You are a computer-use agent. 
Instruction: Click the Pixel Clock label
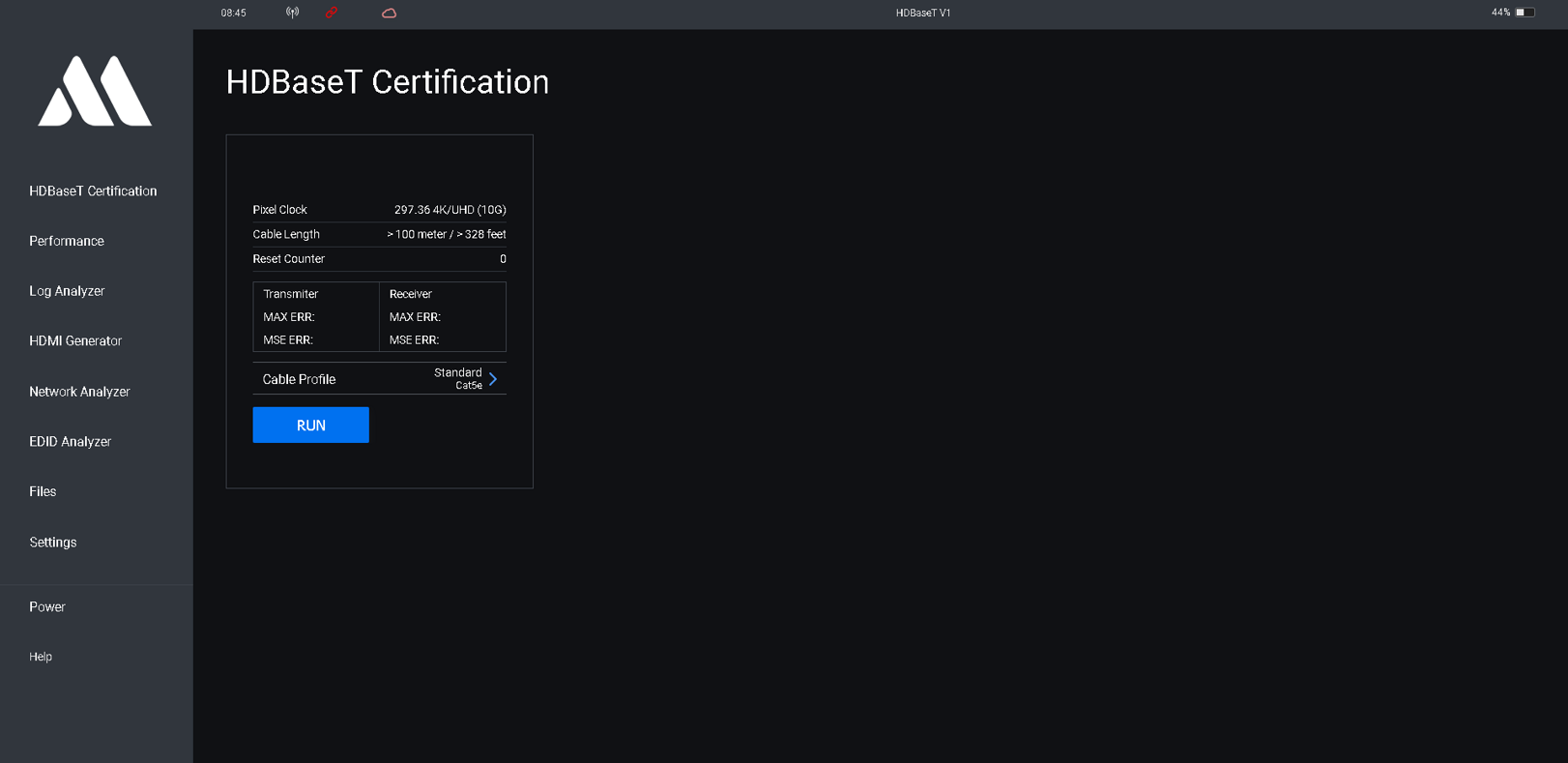(279, 210)
